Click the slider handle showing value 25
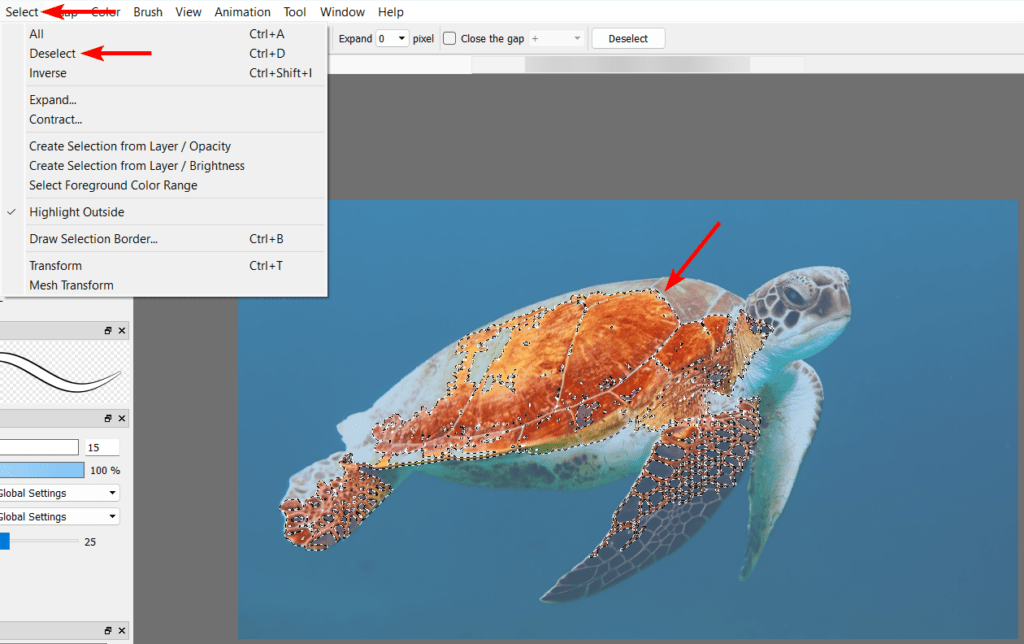This screenshot has height=644, width=1024. [4, 541]
